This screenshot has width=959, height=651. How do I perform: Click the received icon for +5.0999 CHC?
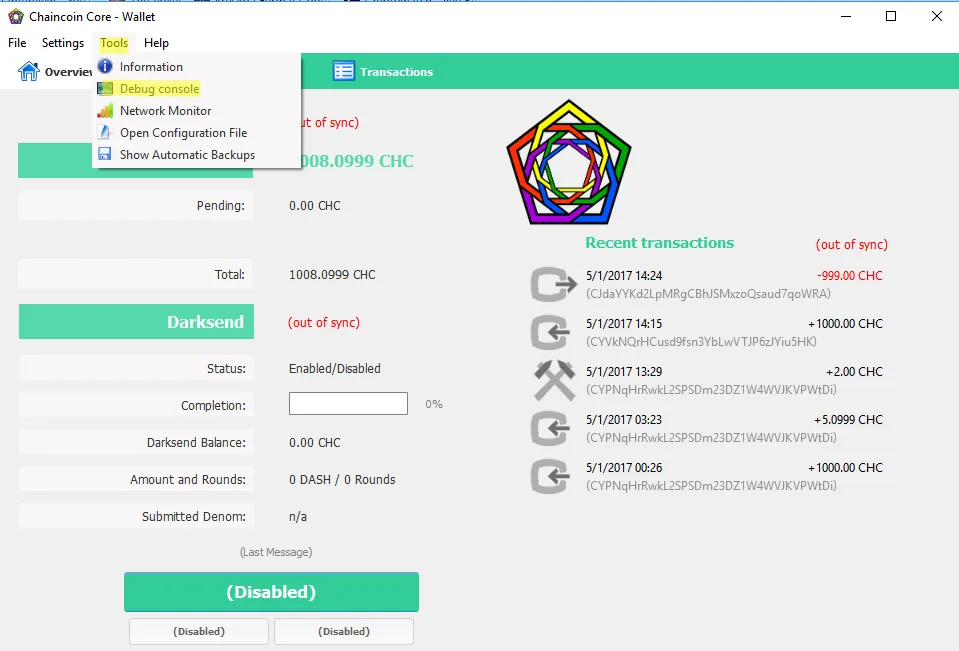(550, 428)
